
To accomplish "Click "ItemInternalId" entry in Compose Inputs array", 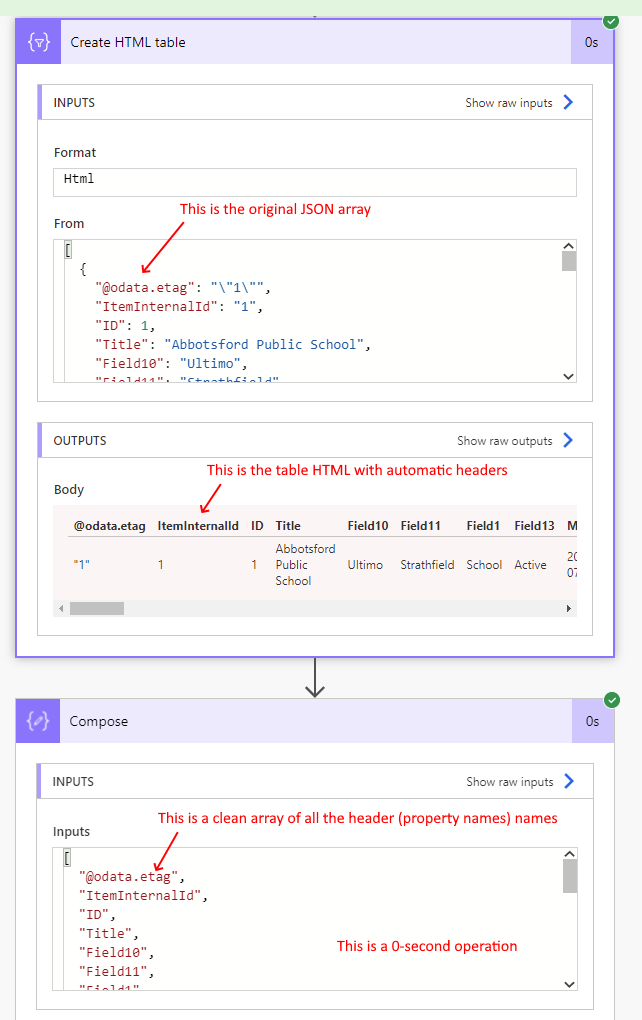I will (x=143, y=895).
